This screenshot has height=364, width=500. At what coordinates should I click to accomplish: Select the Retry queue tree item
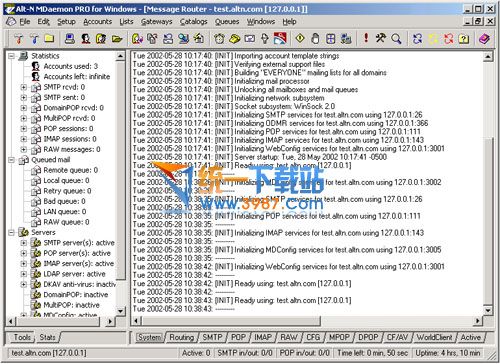click(x=67, y=191)
